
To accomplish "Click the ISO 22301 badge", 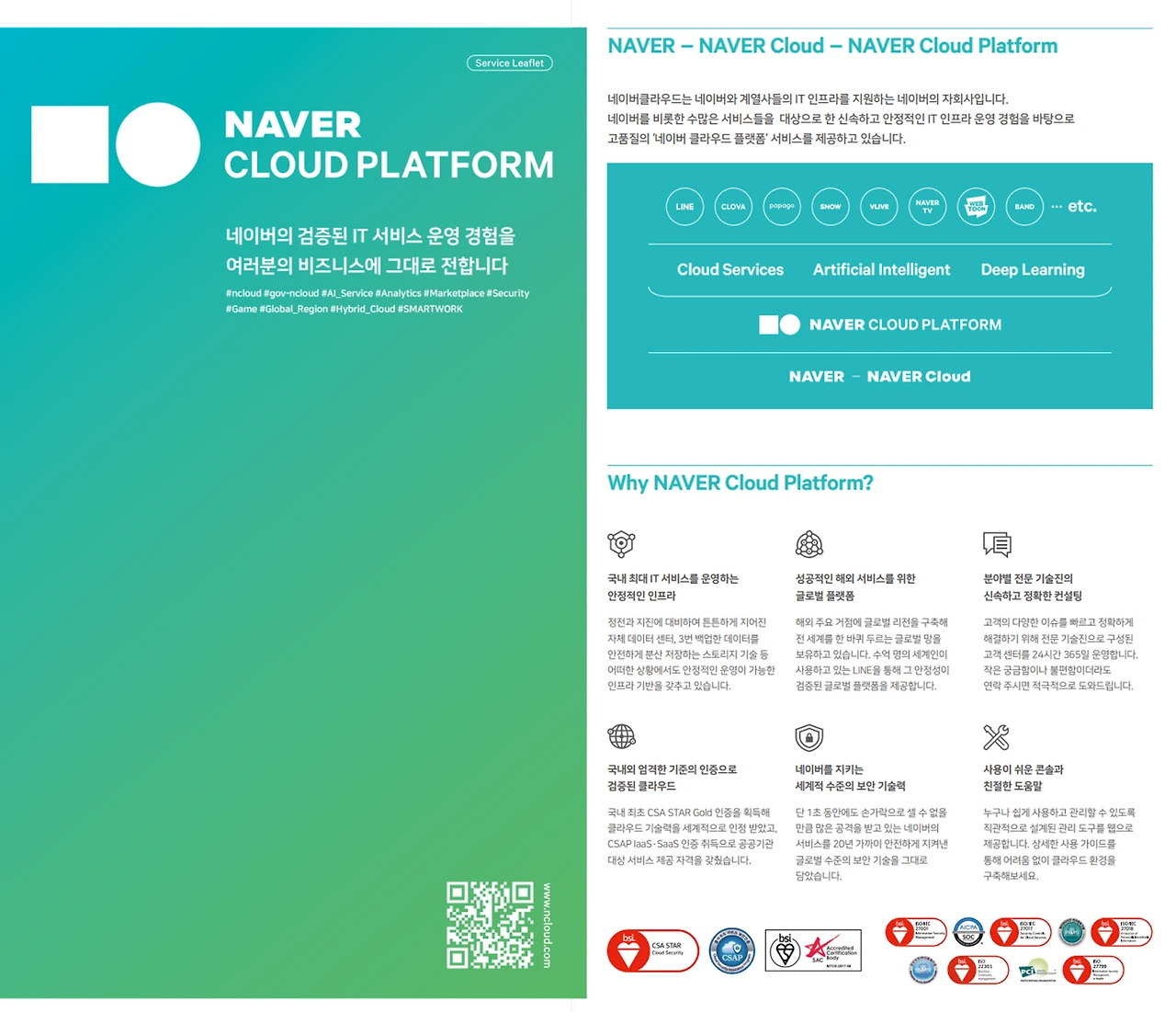I will pyautogui.click(x=978, y=971).
